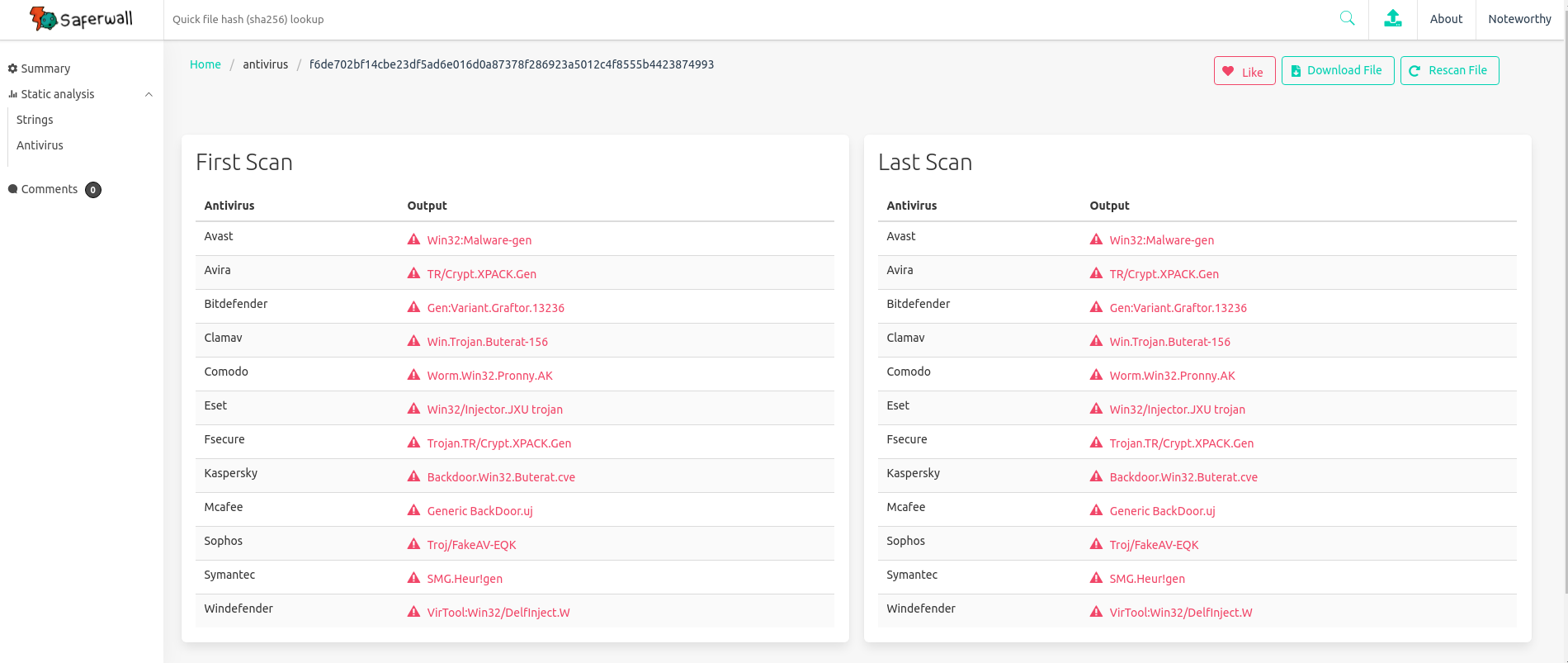Click warning icon for Bitdefender in First Scan

click(x=413, y=307)
